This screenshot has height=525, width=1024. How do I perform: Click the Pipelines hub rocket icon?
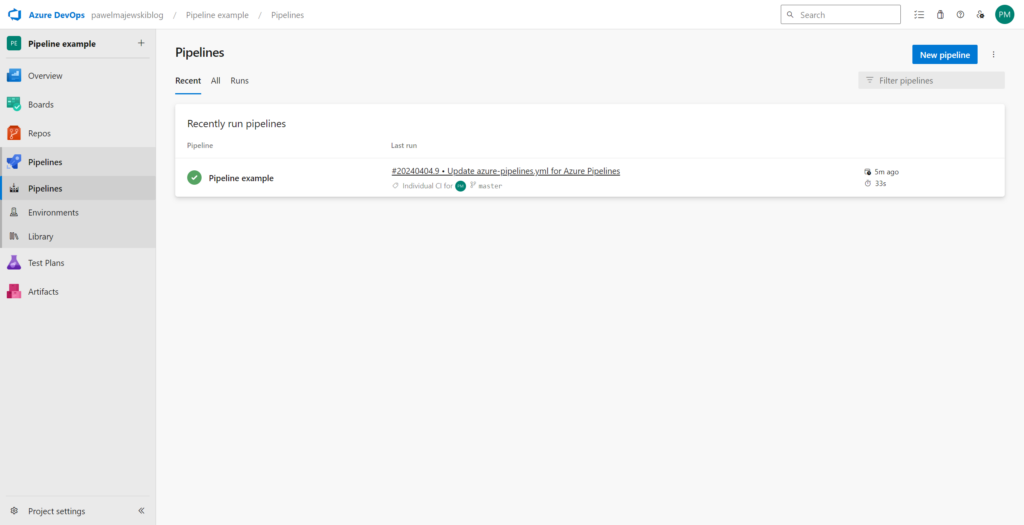tap(14, 162)
